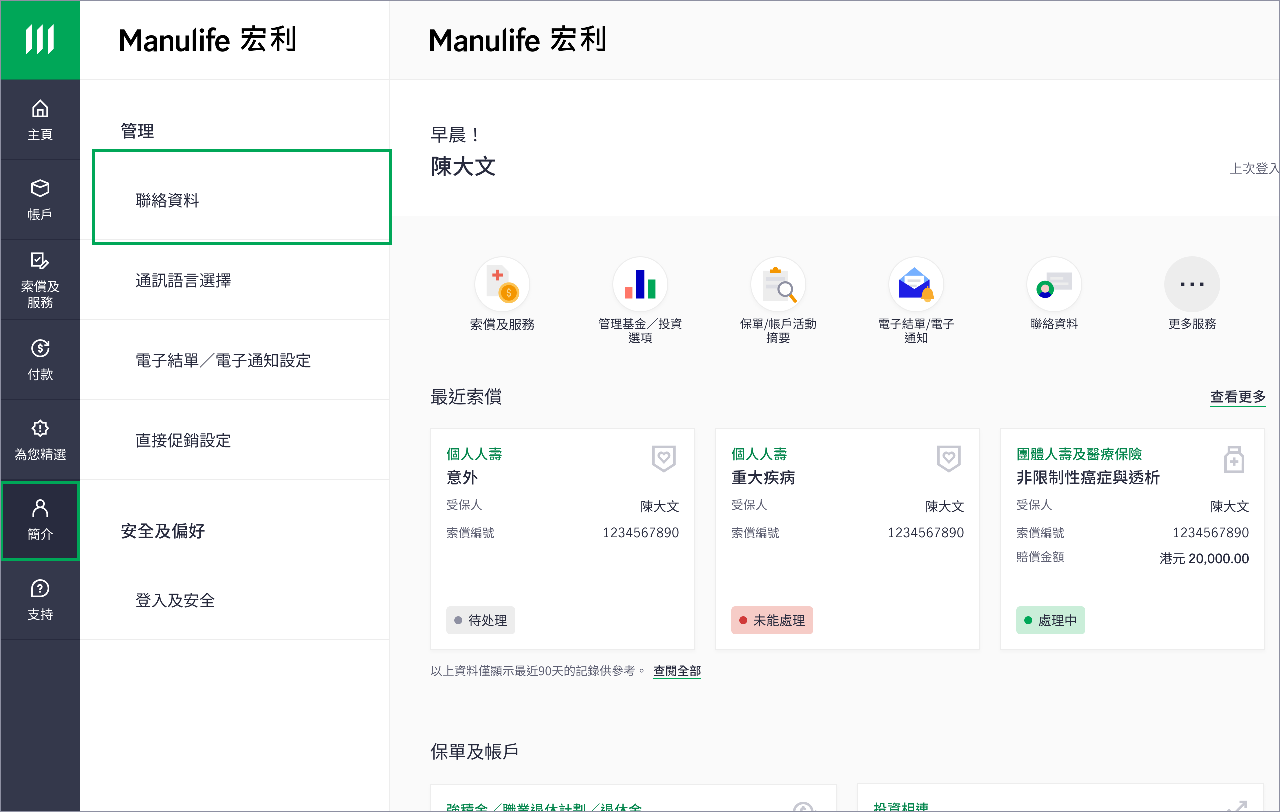Click 港元 20,000.00 amount
Screen dimensions: 1280x812
tap(1204, 559)
